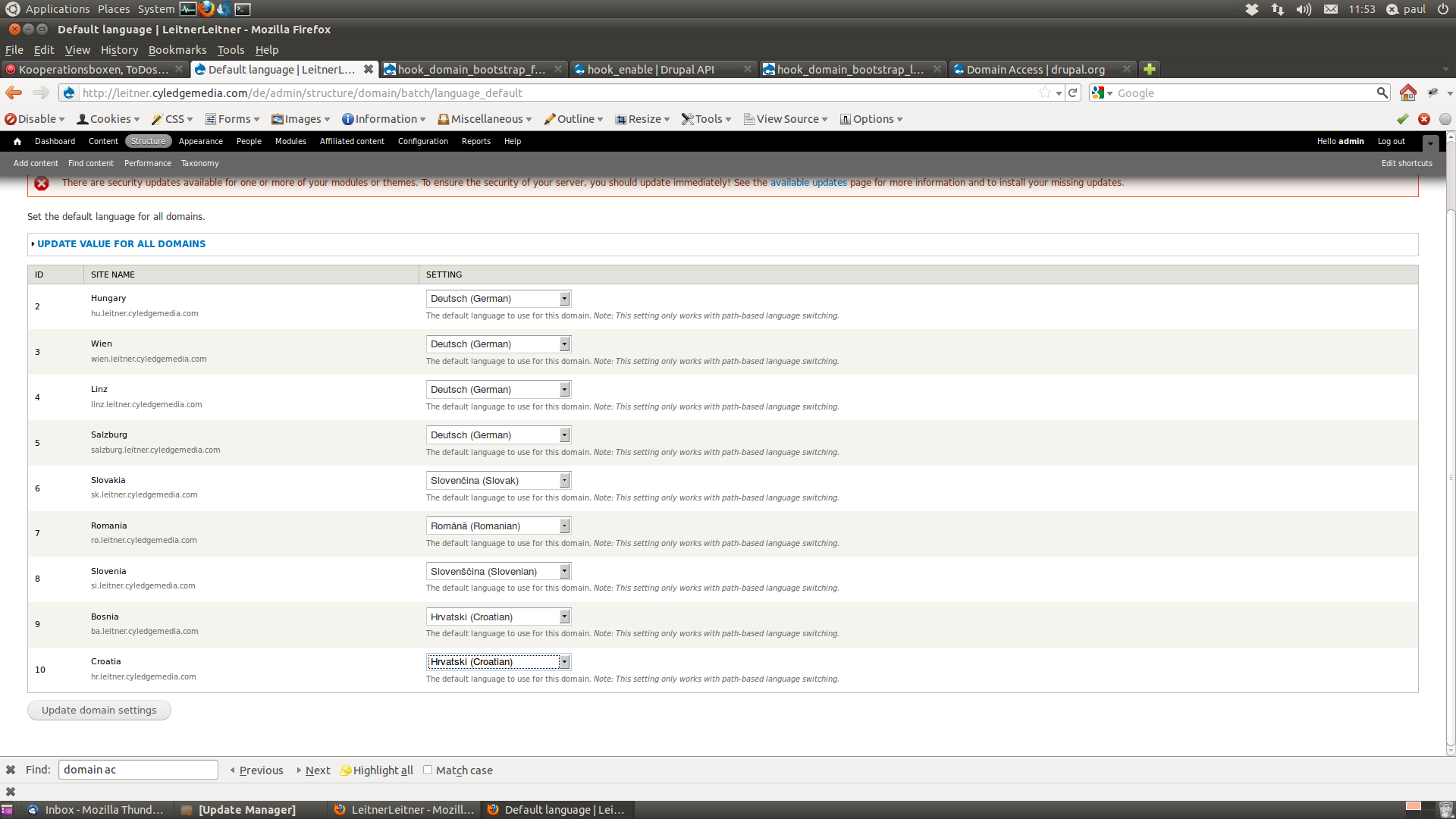
Task: Open the CSS menu in Web Developer toolbar
Action: coord(173,119)
